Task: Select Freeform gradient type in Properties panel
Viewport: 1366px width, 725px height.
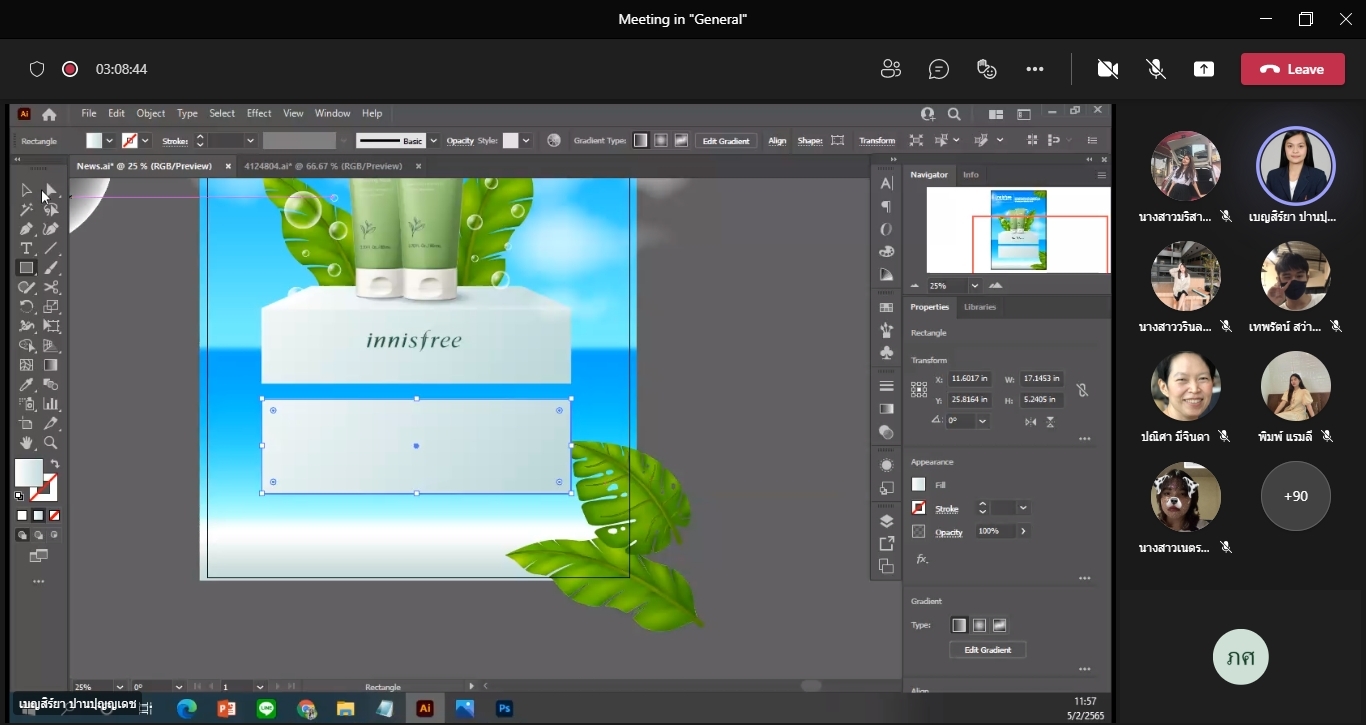Action: pyautogui.click(x=999, y=625)
